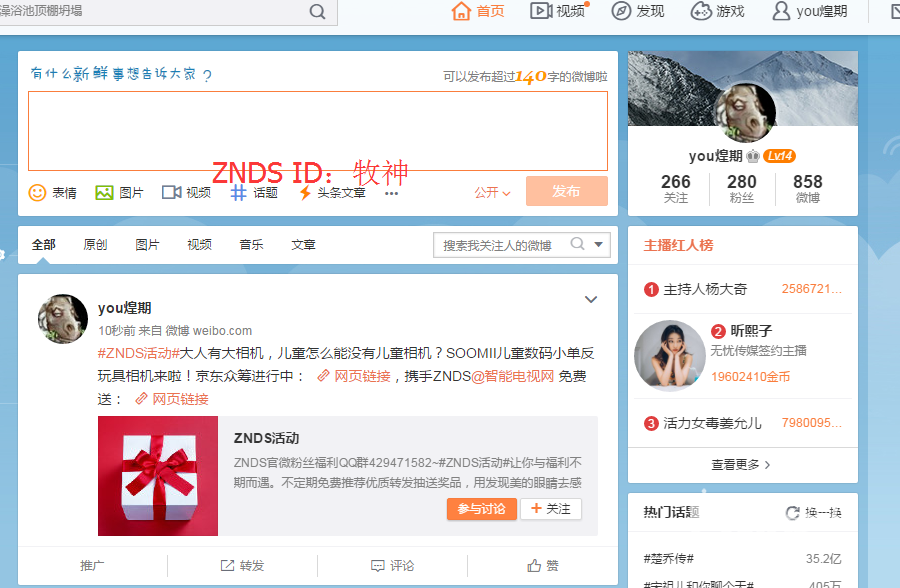Open the dropdown beside 搜索我关注的人的微博

tap(597, 243)
